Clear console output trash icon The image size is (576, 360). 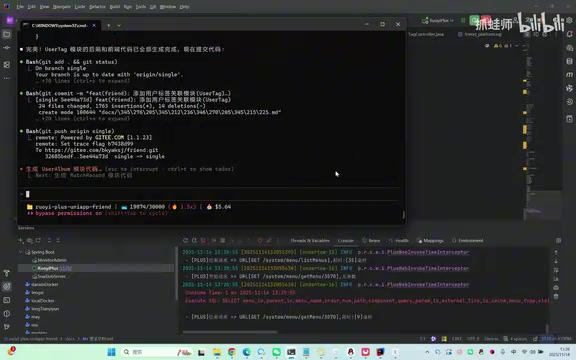556,296
